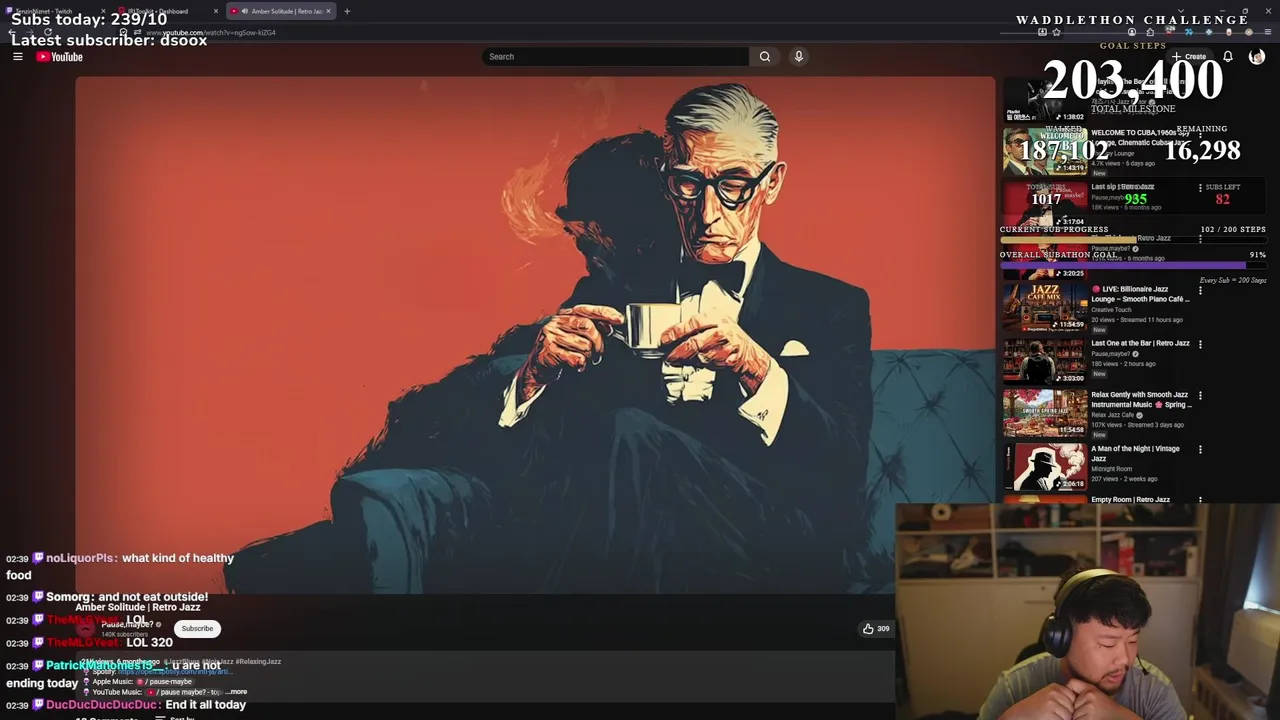The height and width of the screenshot is (720, 1280).
Task: Click DucDucDucDucDuc chat username
Action: [x=103, y=705]
